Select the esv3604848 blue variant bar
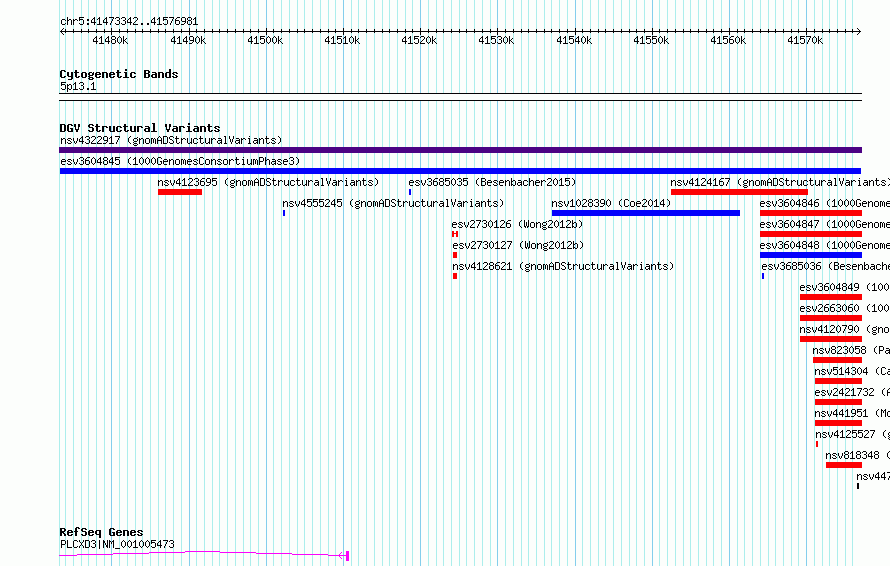Screen dimensions: 890x566 (x=811, y=255)
